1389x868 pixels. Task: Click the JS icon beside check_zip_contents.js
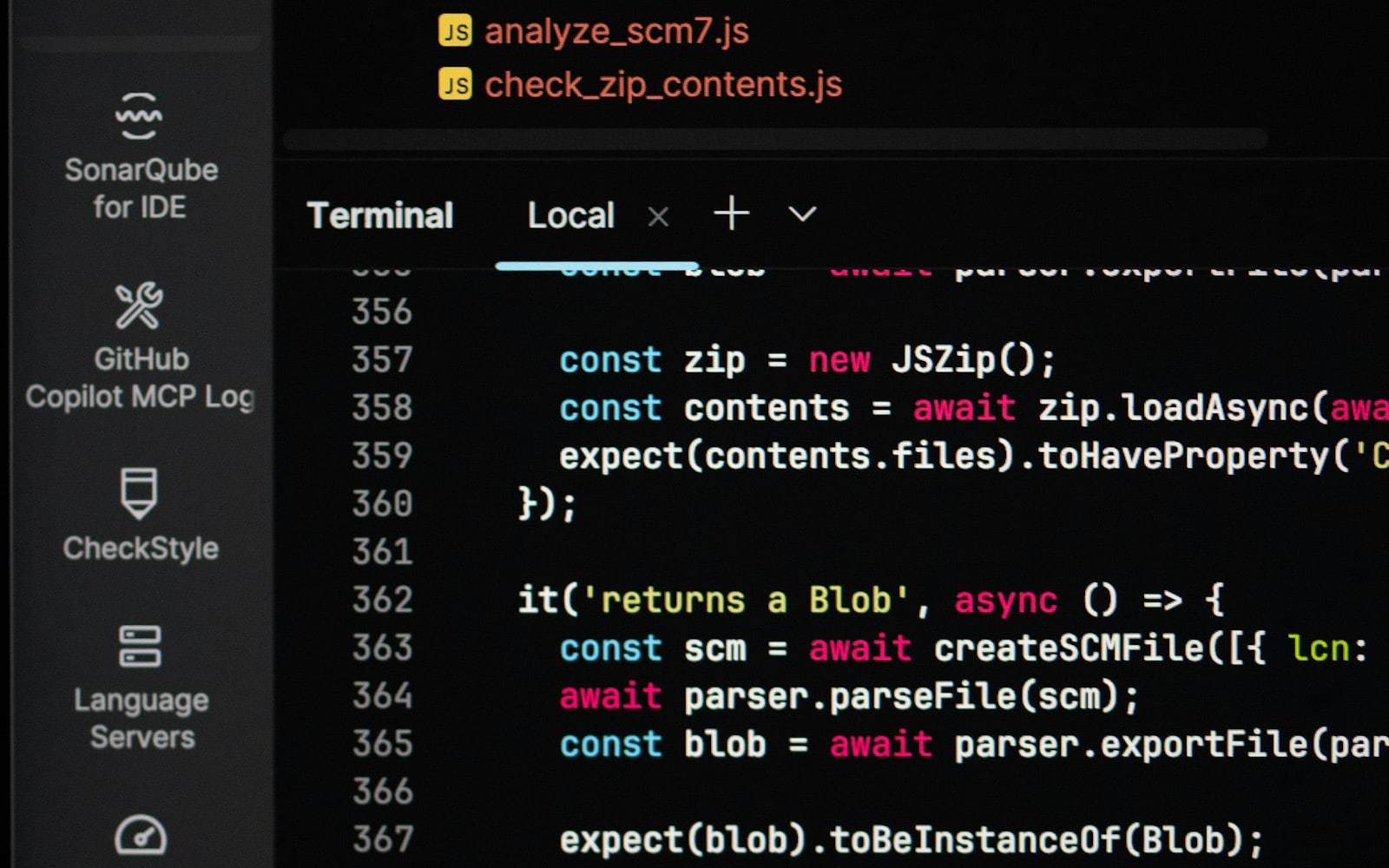[x=455, y=84]
